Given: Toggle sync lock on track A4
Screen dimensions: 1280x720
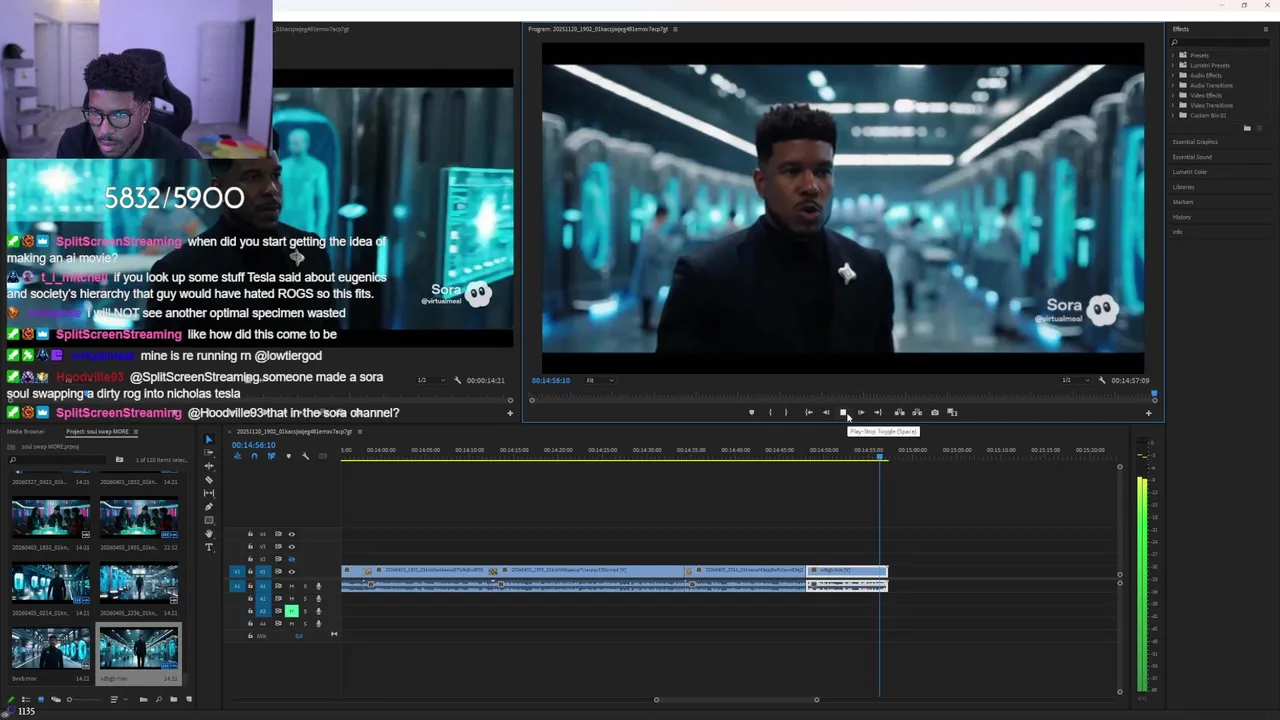Looking at the screenshot, I should point(279,624).
